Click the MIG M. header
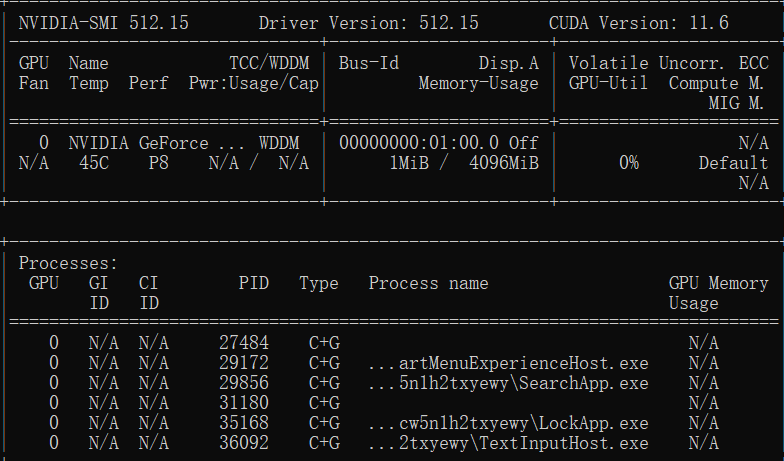Viewport: 784px width, 461px height. pos(736,103)
